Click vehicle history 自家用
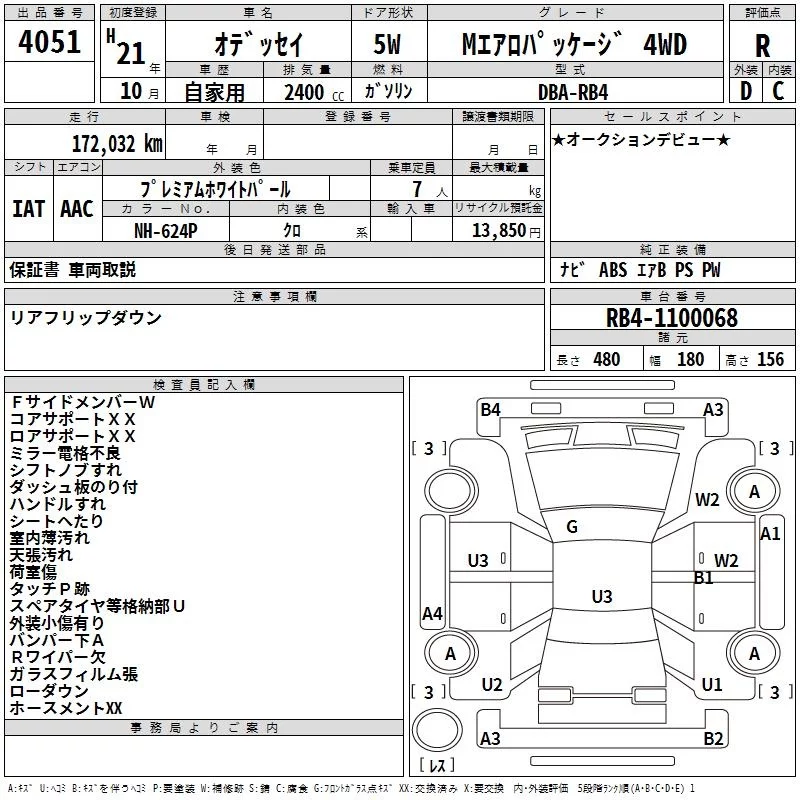Image resolution: width=800 pixels, height=800 pixels. [x=214, y=92]
